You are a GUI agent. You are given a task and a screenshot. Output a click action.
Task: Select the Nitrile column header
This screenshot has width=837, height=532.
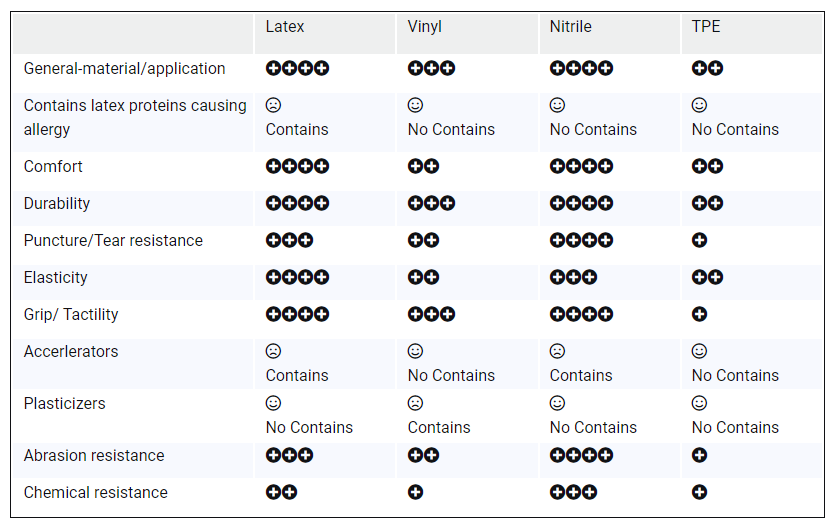[571, 27]
